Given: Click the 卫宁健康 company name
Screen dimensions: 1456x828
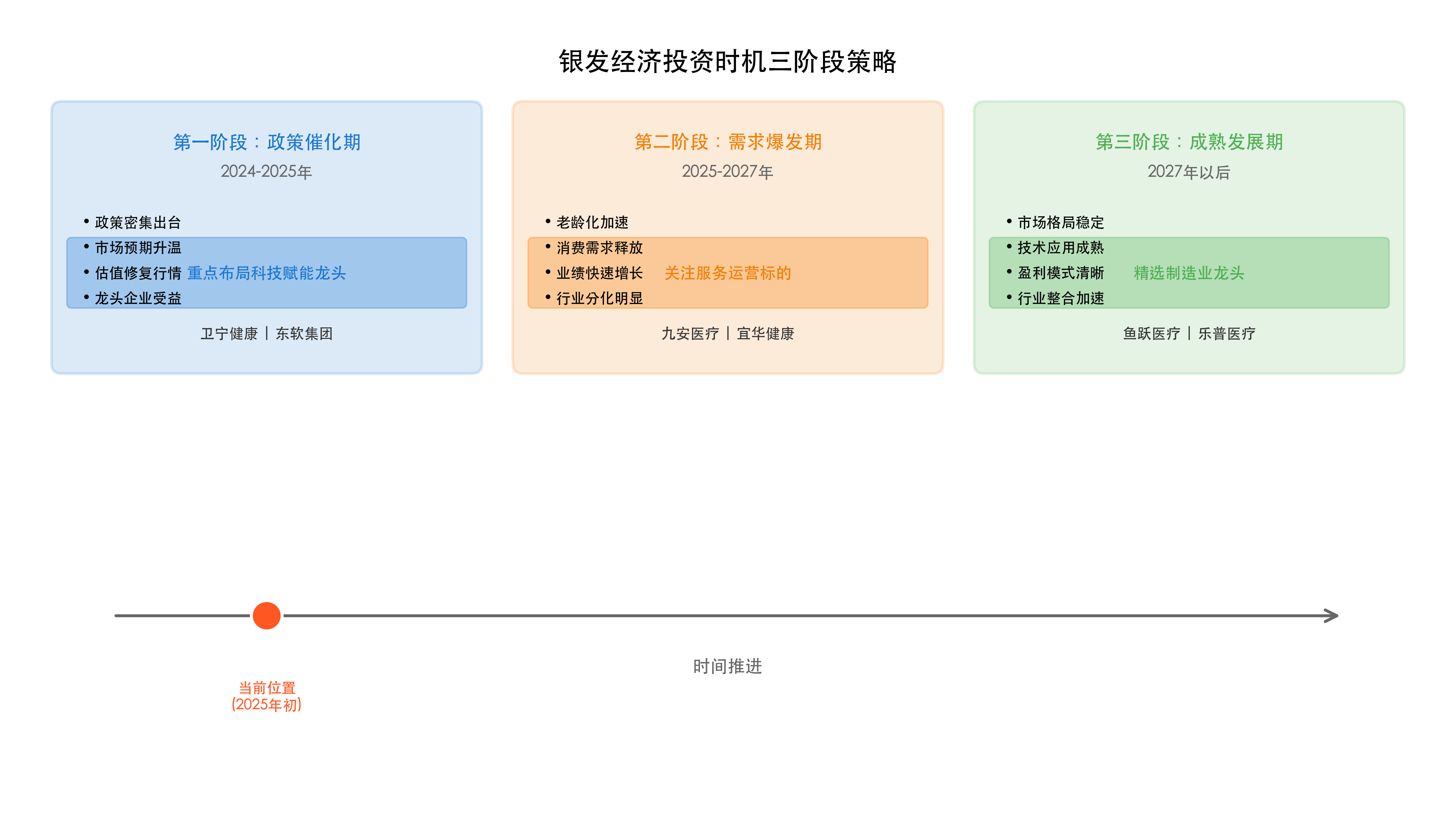Looking at the screenshot, I should pyautogui.click(x=229, y=334).
